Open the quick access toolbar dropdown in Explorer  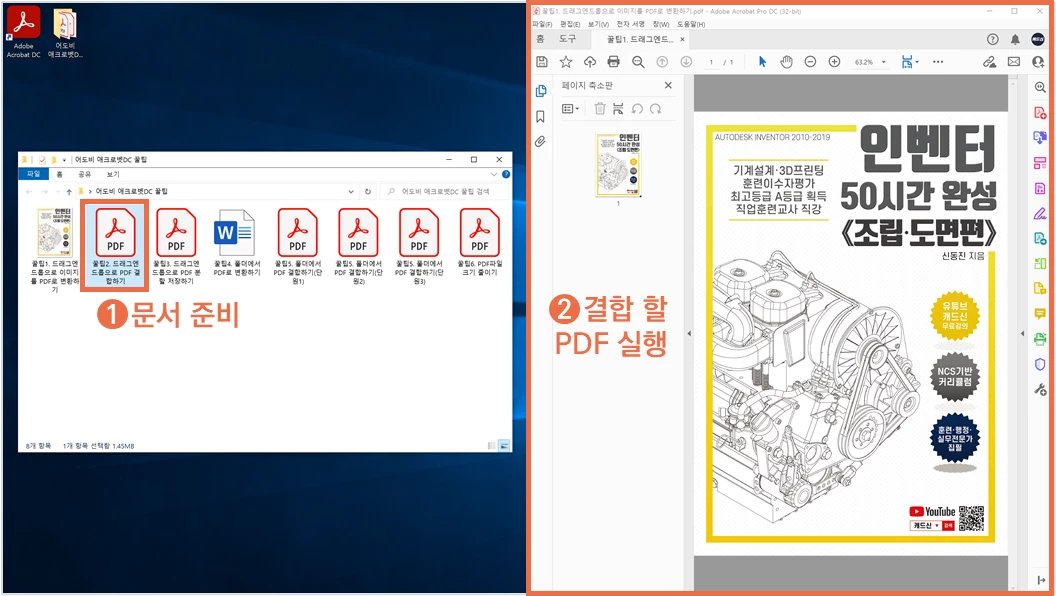pyautogui.click(x=65, y=160)
